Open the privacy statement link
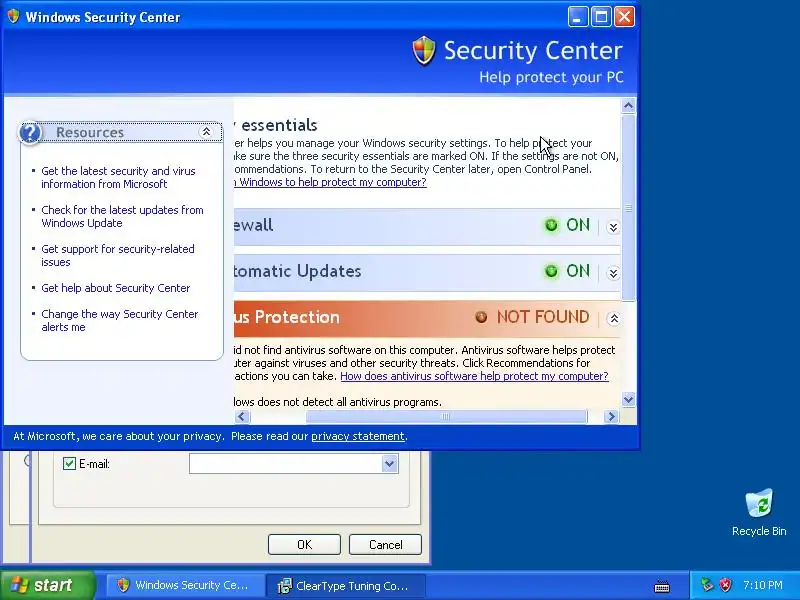 (358, 436)
